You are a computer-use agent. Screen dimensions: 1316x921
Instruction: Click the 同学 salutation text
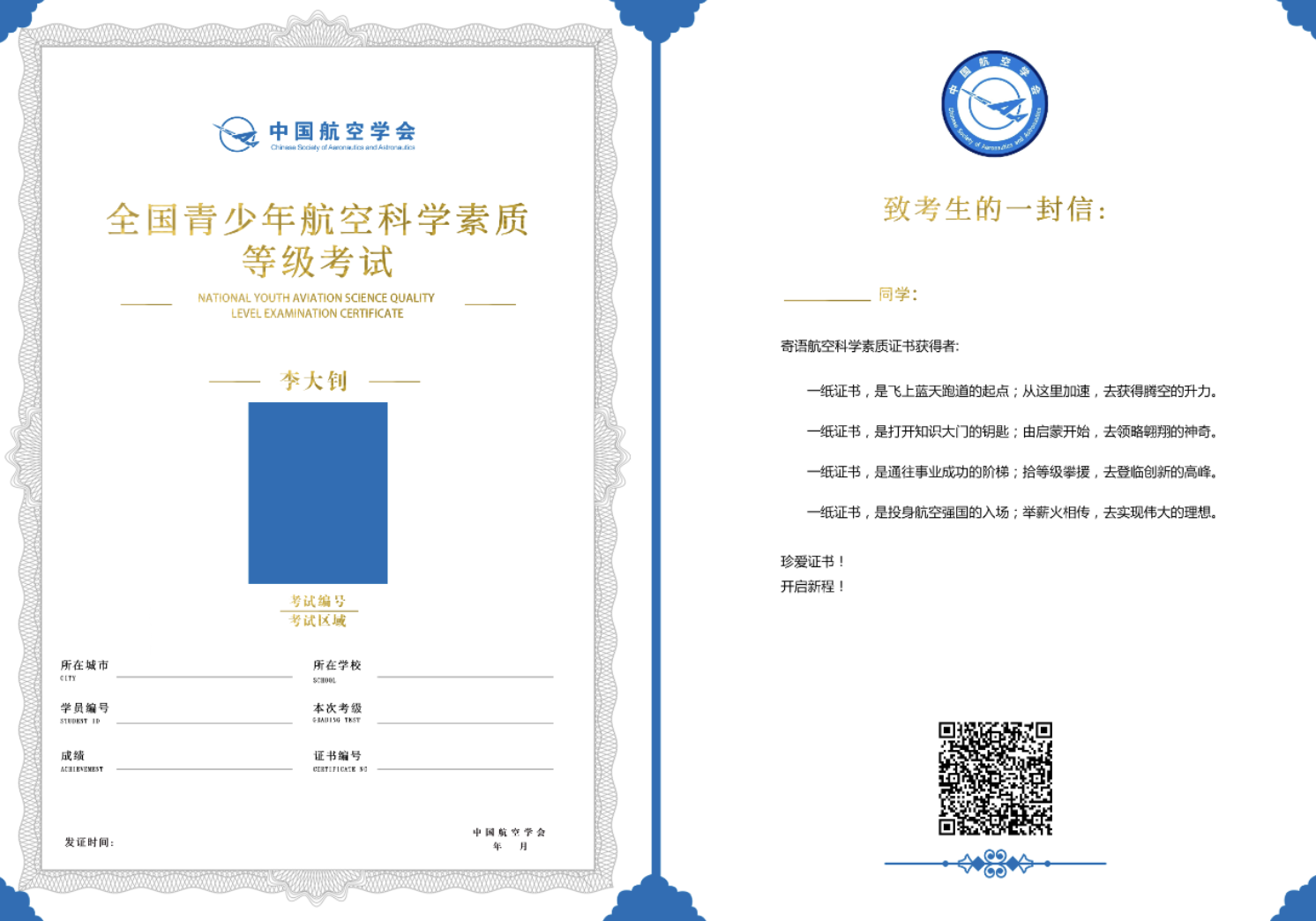pyautogui.click(x=898, y=294)
